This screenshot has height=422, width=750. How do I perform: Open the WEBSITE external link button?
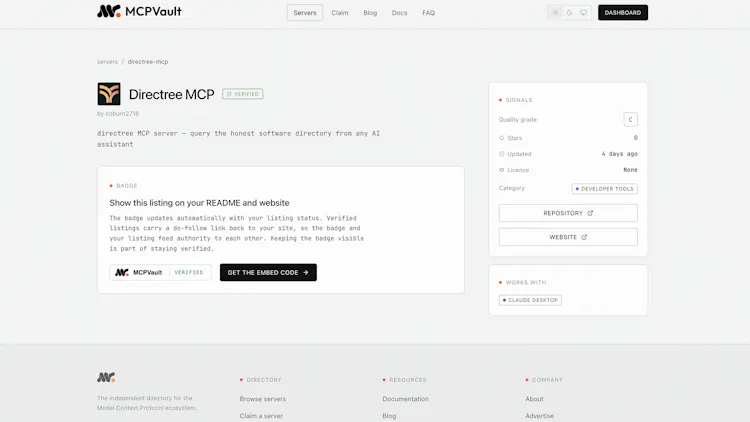pos(568,237)
